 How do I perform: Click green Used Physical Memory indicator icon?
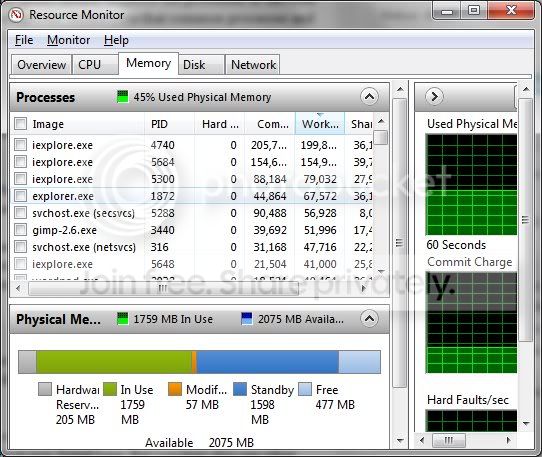pos(122,97)
